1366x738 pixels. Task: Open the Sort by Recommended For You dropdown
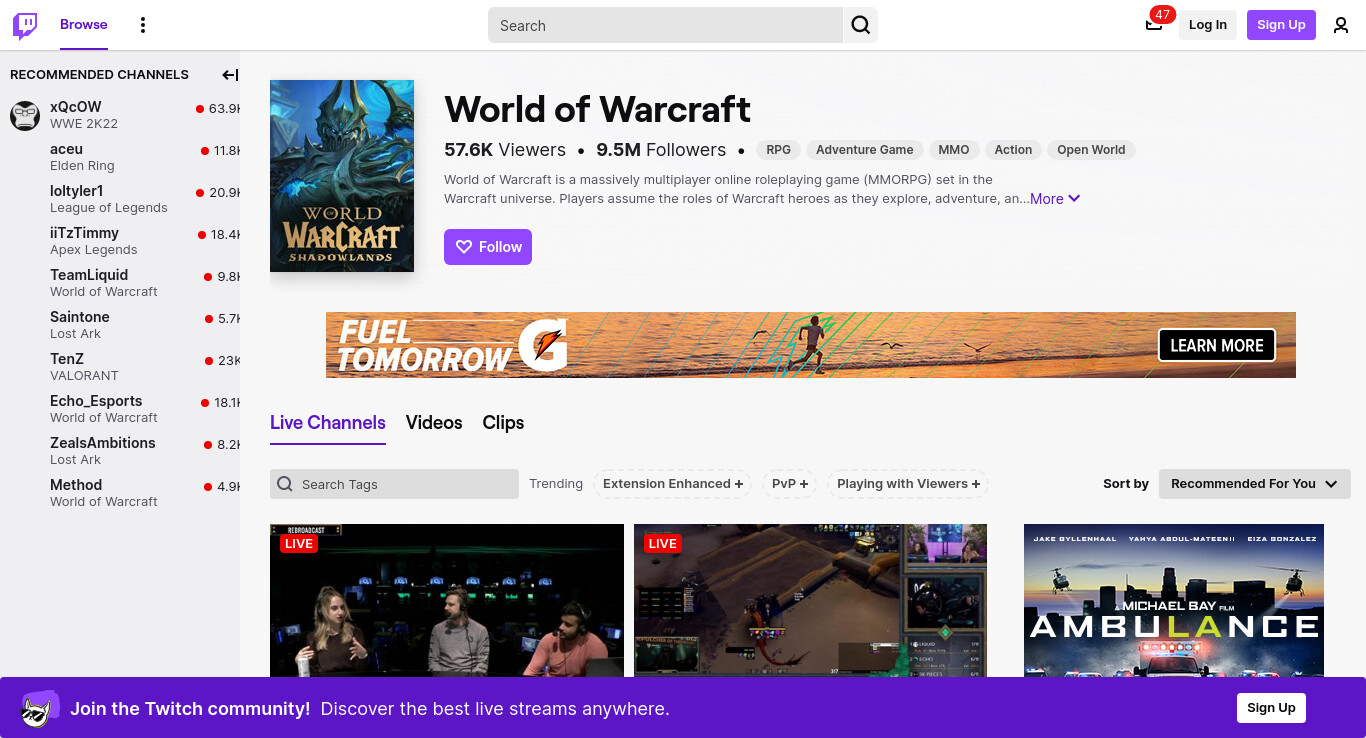coord(1255,484)
